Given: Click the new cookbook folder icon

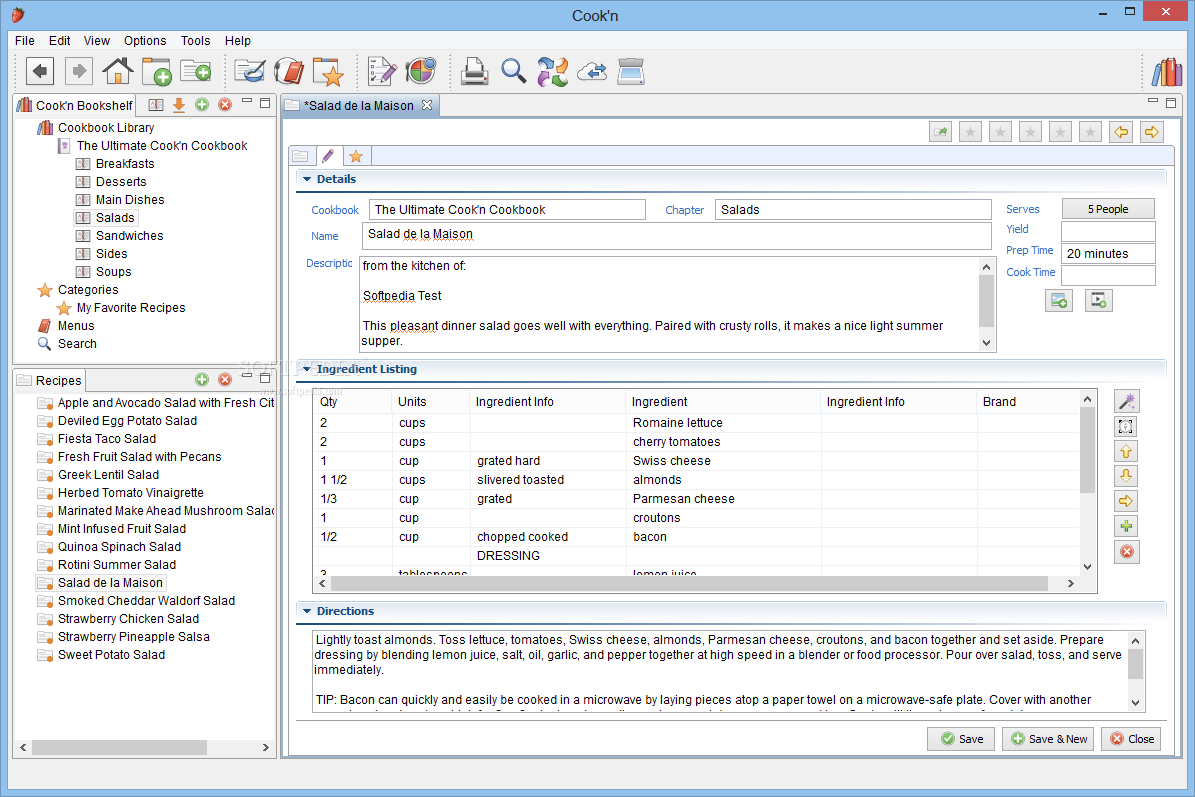Looking at the screenshot, I should [x=157, y=72].
